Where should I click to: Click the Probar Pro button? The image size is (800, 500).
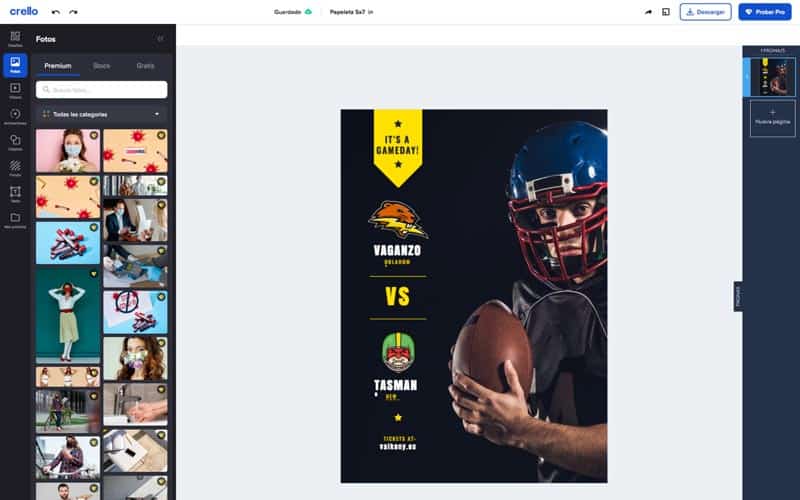pyautogui.click(x=764, y=12)
